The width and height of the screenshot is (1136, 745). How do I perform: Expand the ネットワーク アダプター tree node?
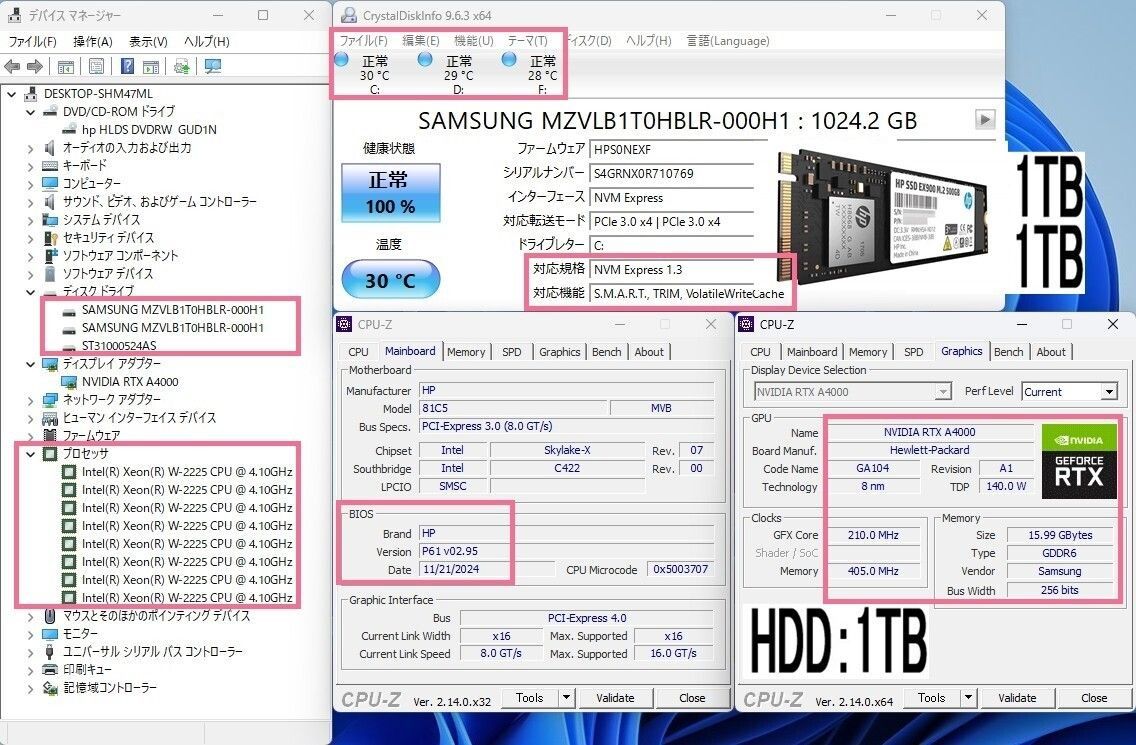(30, 400)
